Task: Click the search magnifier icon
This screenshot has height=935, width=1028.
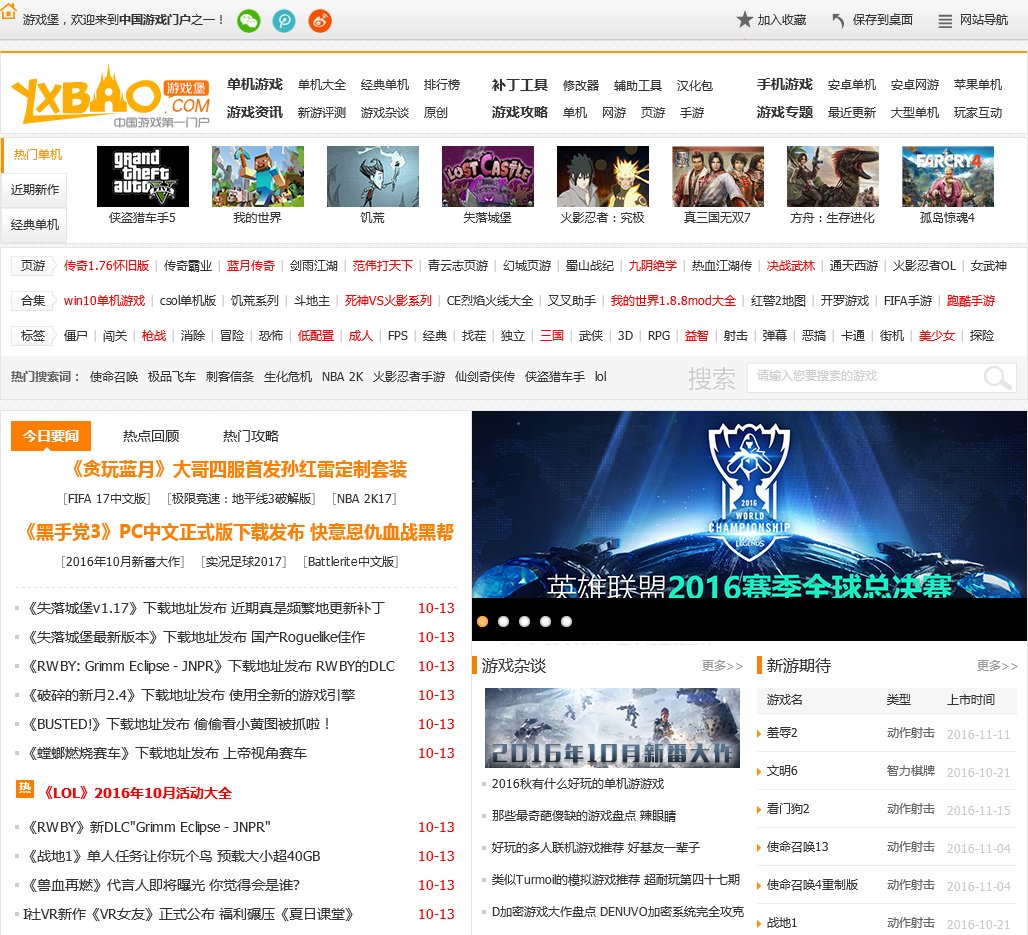Action: point(997,378)
